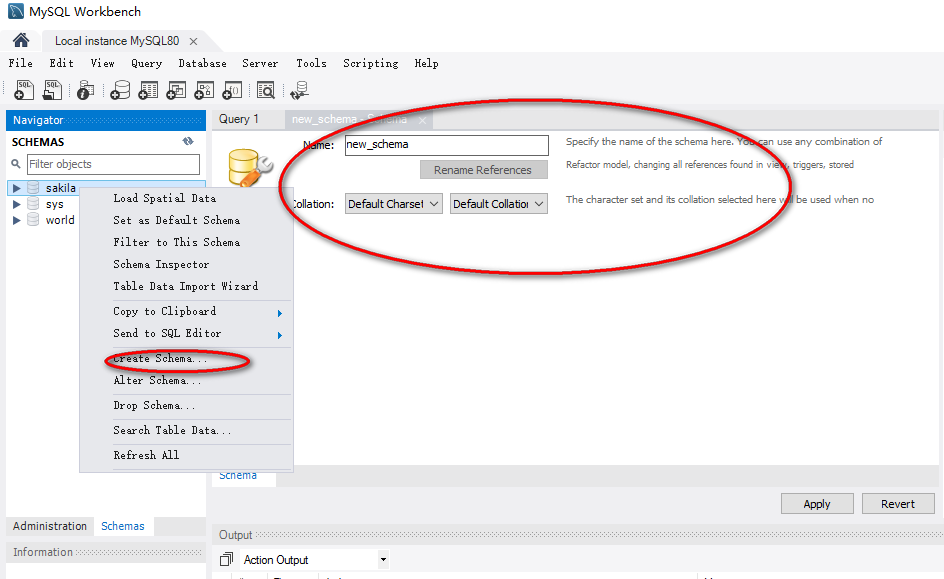Refresh the SCHEMAS list
The width and height of the screenshot is (944, 579).
click(188, 141)
